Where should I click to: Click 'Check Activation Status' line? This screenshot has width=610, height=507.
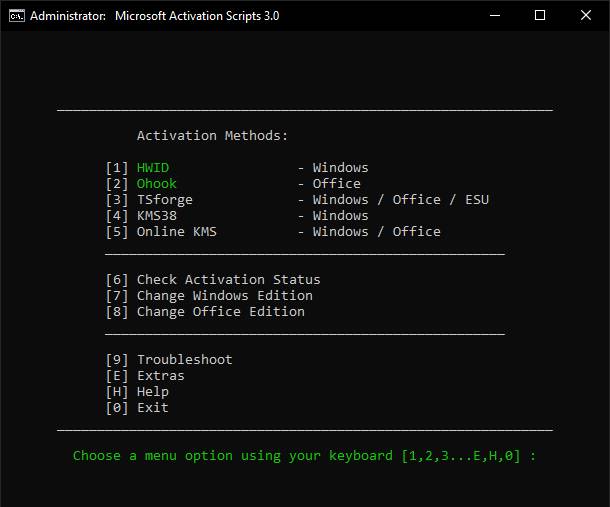[213, 280]
